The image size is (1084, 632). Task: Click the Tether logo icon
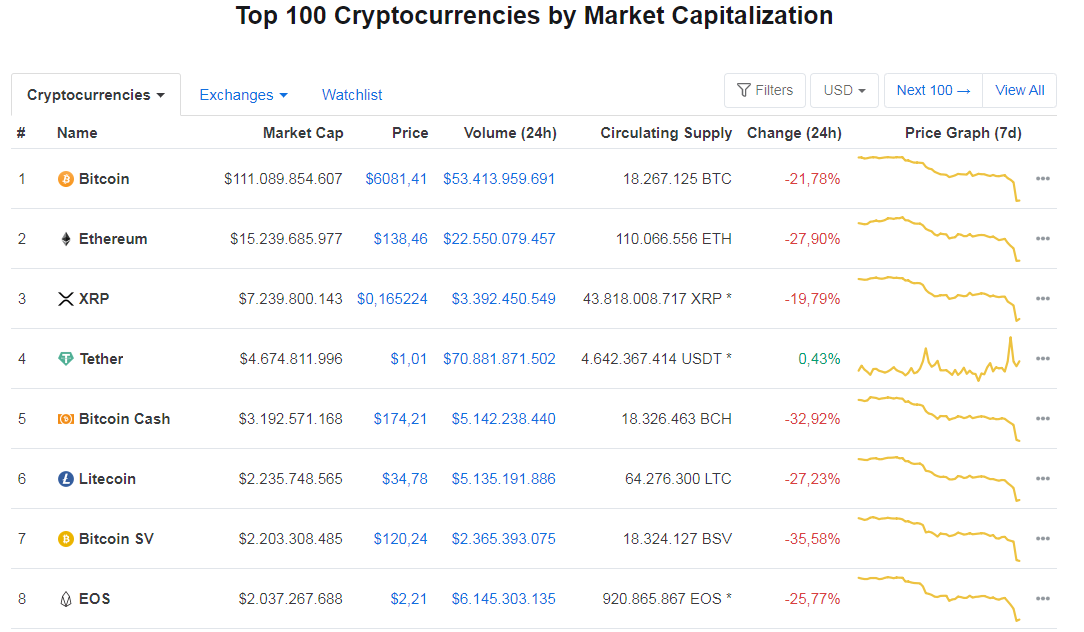[x=66, y=359]
